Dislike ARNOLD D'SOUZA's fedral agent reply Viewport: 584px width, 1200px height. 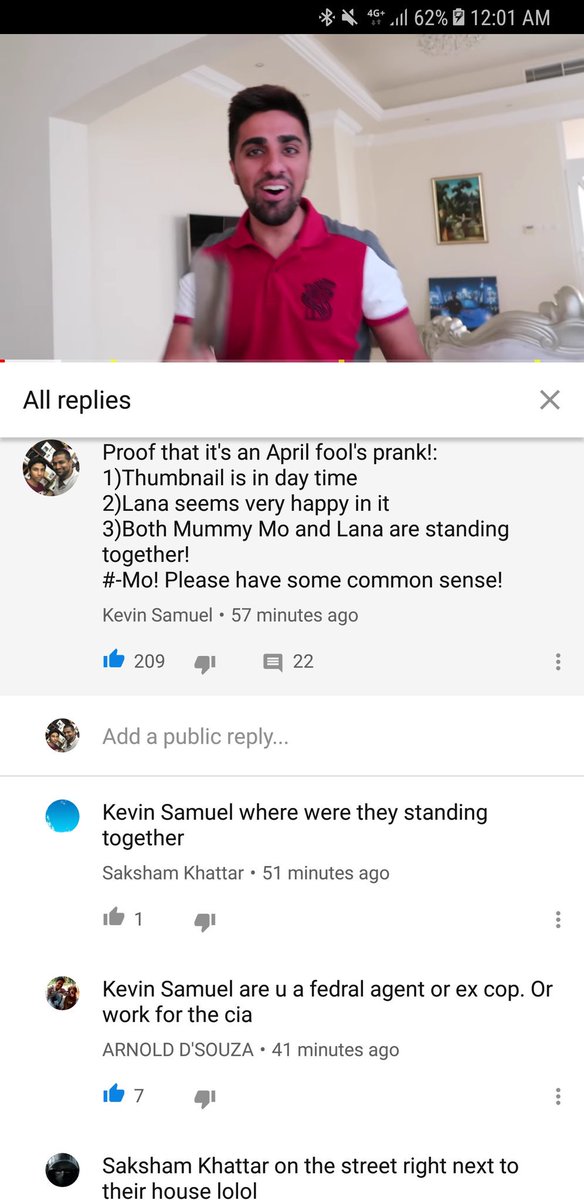point(205,1097)
